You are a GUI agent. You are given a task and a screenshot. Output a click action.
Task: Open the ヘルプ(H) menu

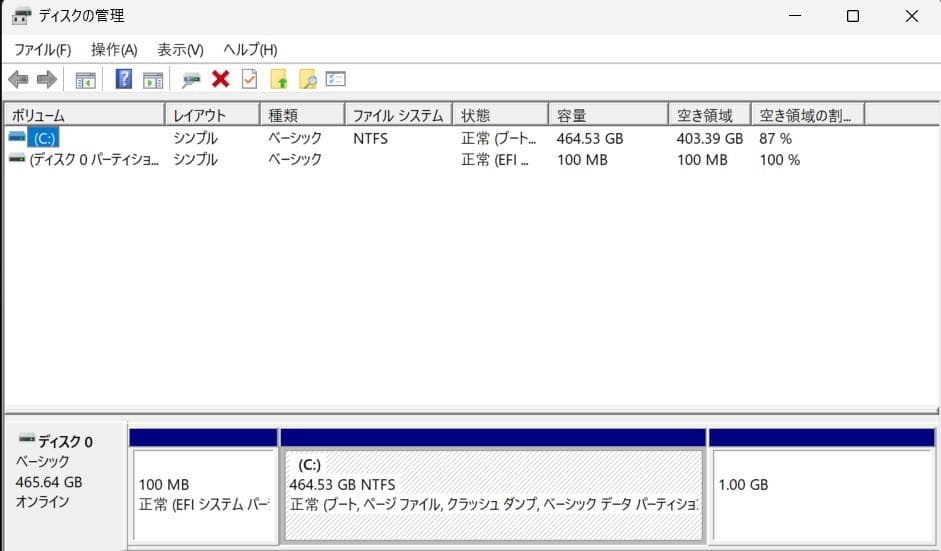point(250,50)
